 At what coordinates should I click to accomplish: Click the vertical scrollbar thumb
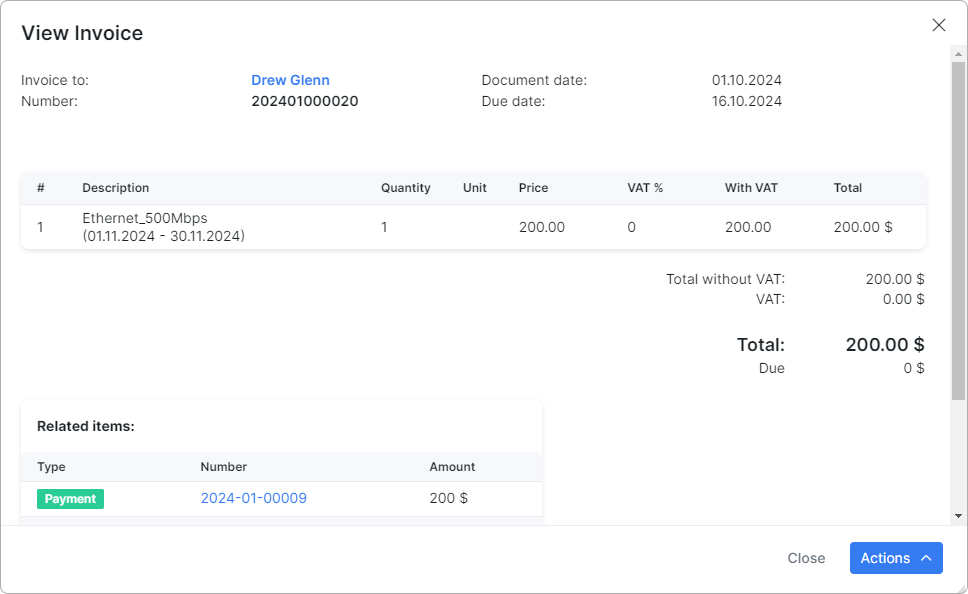958,230
